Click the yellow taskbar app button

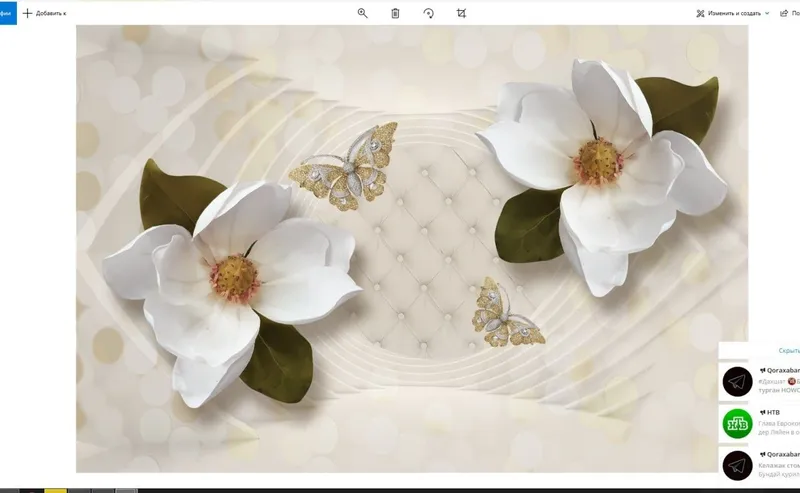56,490
